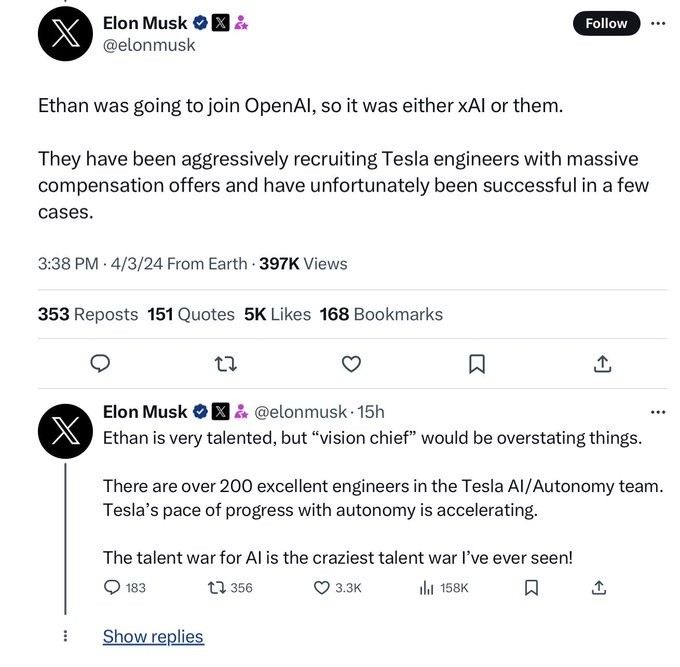Reply to the main post
Viewport: 680px width, 667px height.
pyautogui.click(x=100, y=364)
